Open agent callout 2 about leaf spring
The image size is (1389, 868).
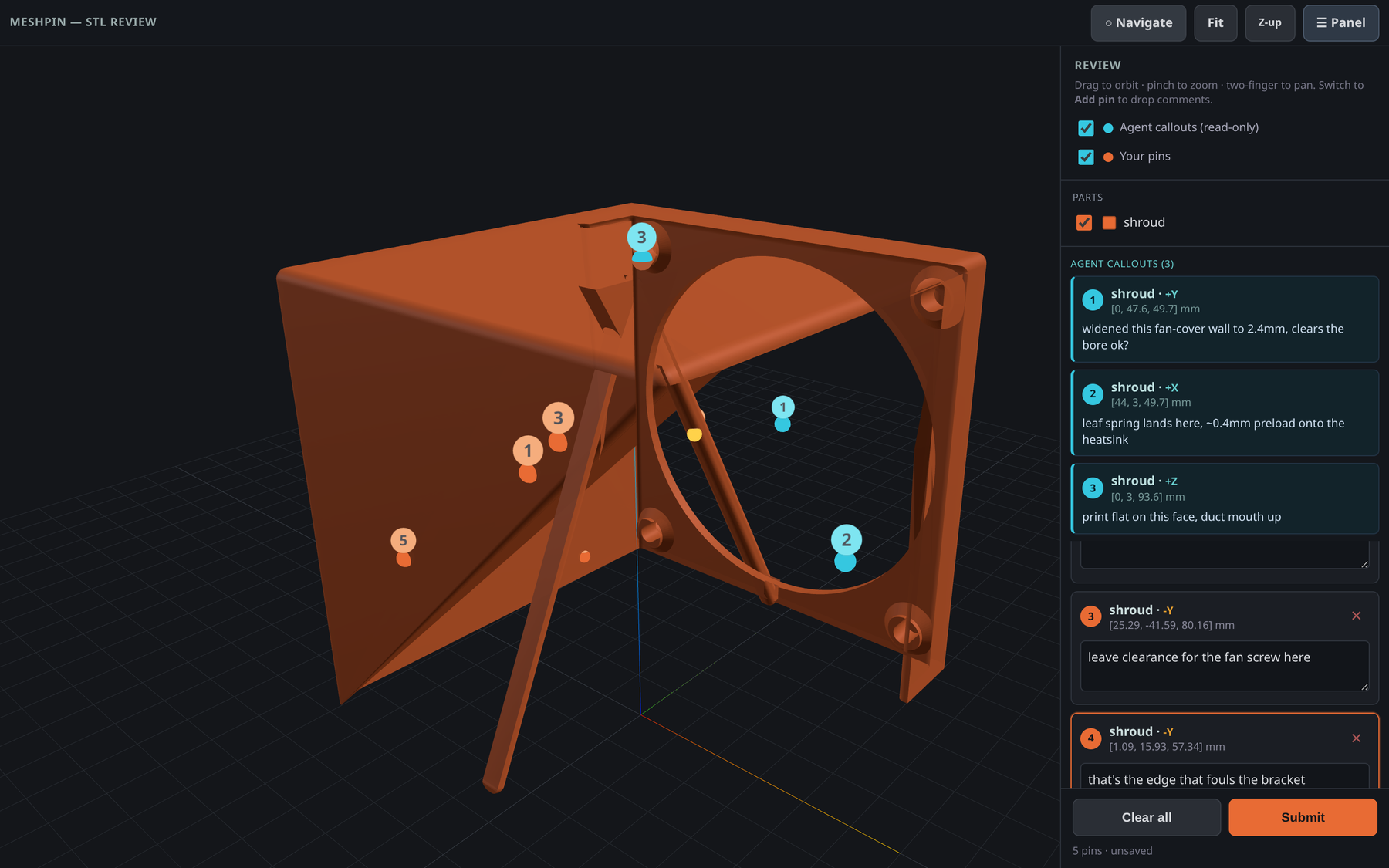pos(1225,413)
